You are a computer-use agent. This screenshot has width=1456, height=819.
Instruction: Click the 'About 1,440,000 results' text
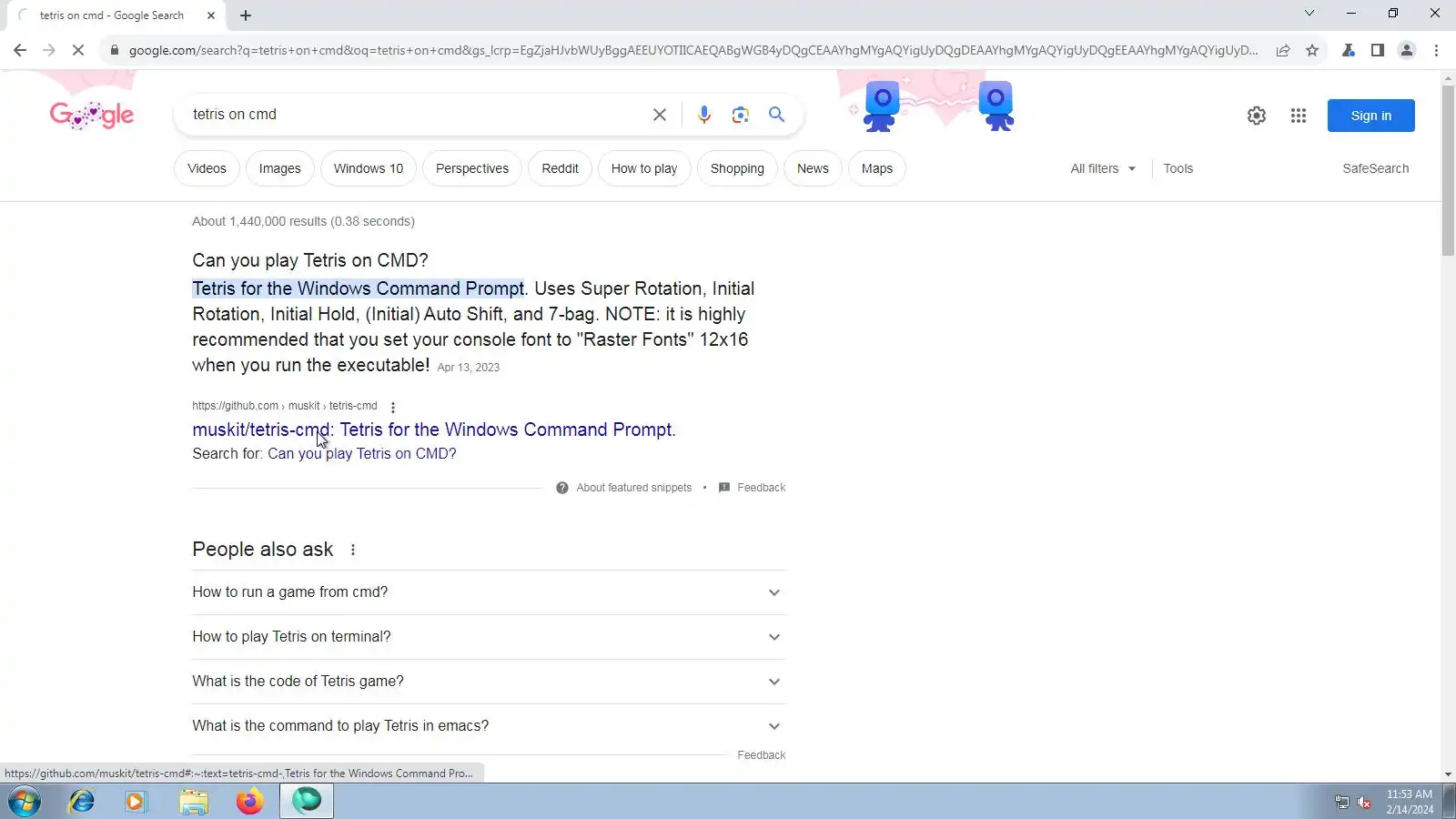(x=303, y=221)
